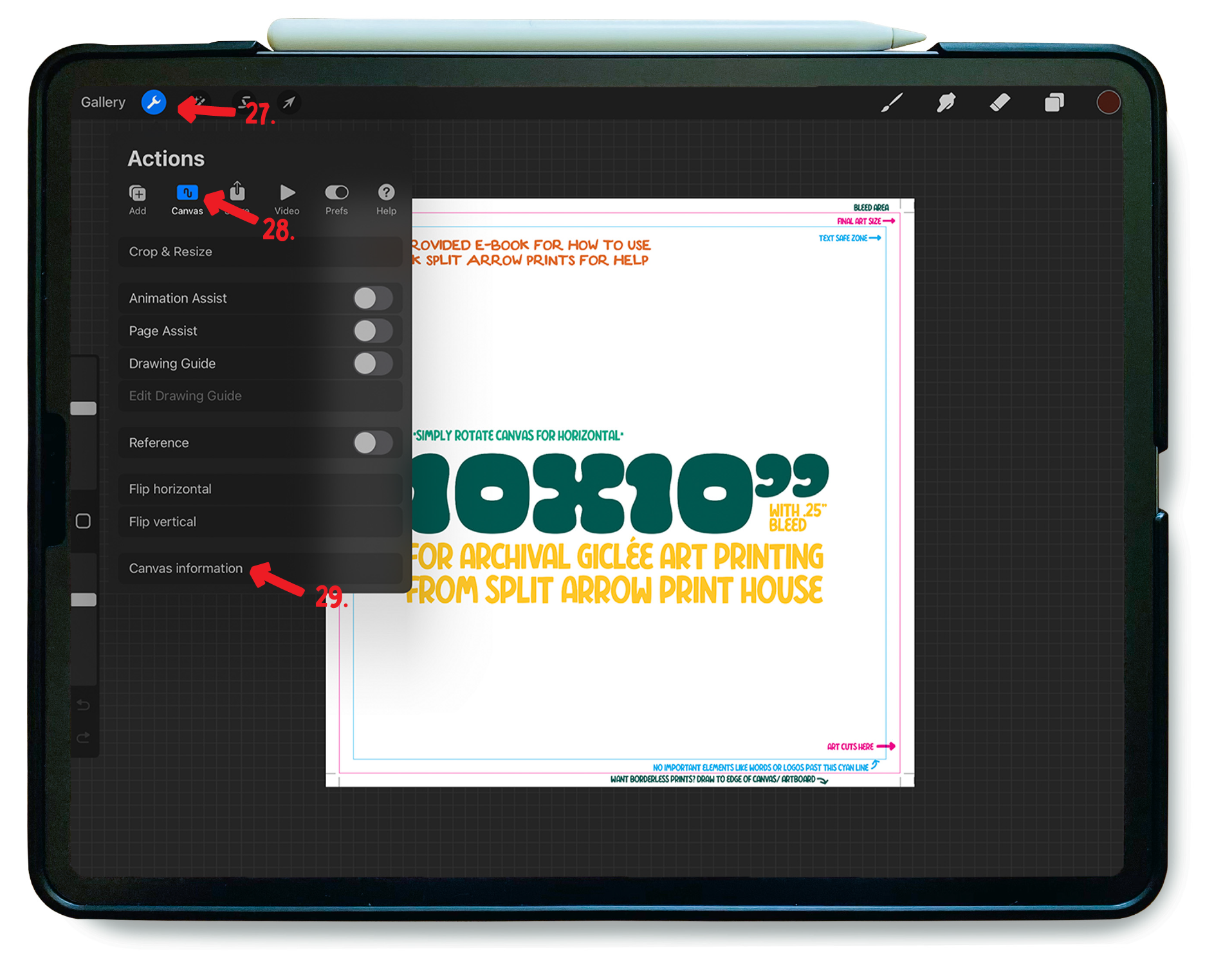This screenshot has width=1232, height=965.
Task: Switch to the Add tab
Action: (x=137, y=199)
